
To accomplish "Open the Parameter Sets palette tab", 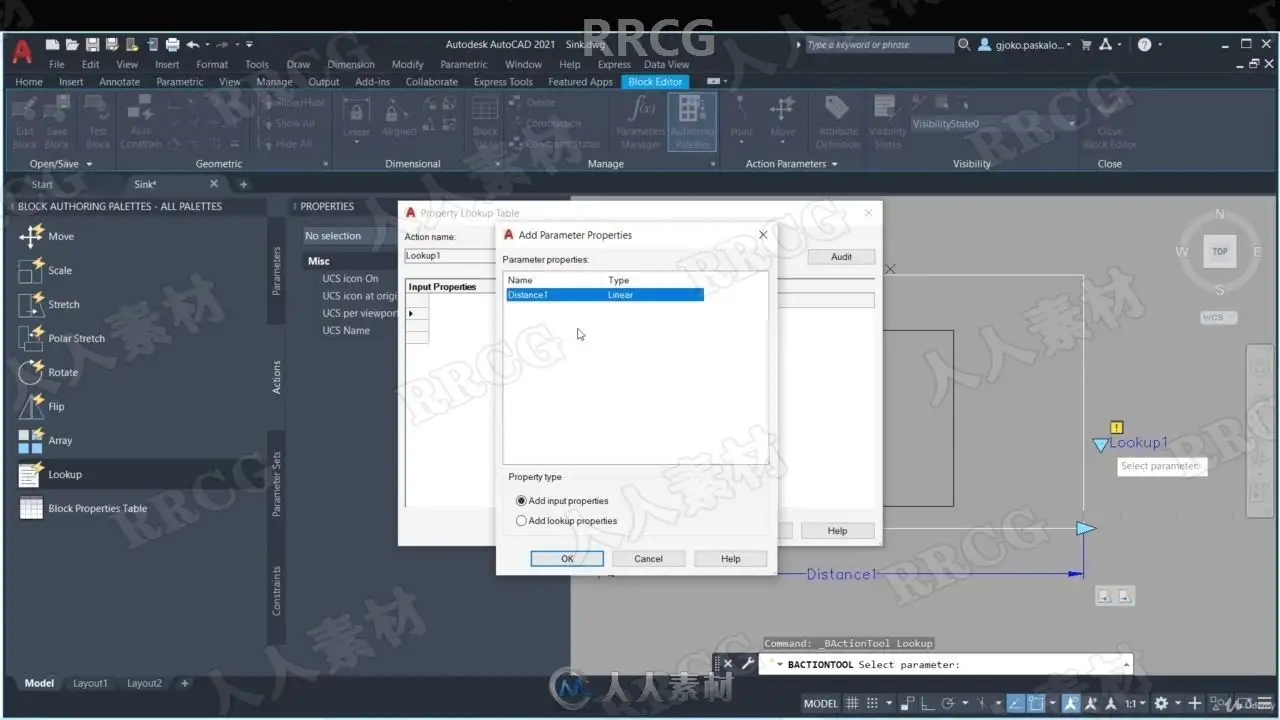I will (277, 484).
